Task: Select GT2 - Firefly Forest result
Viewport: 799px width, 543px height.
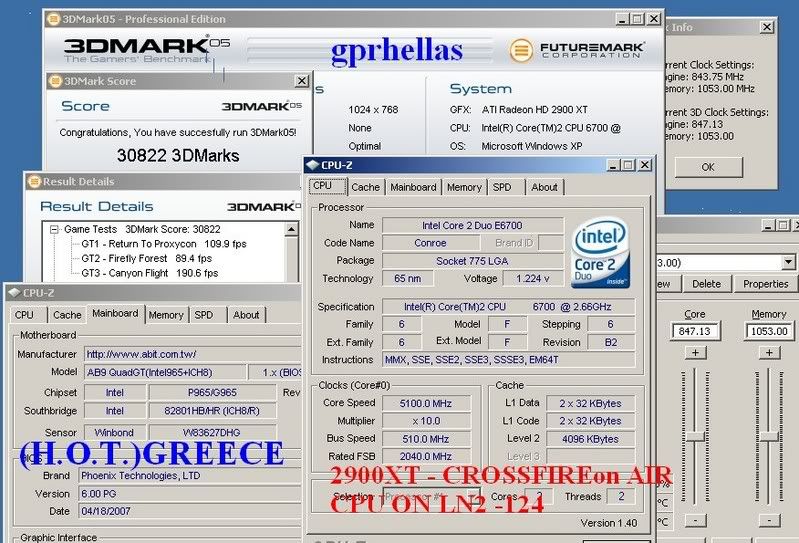Action: pyautogui.click(x=146, y=259)
